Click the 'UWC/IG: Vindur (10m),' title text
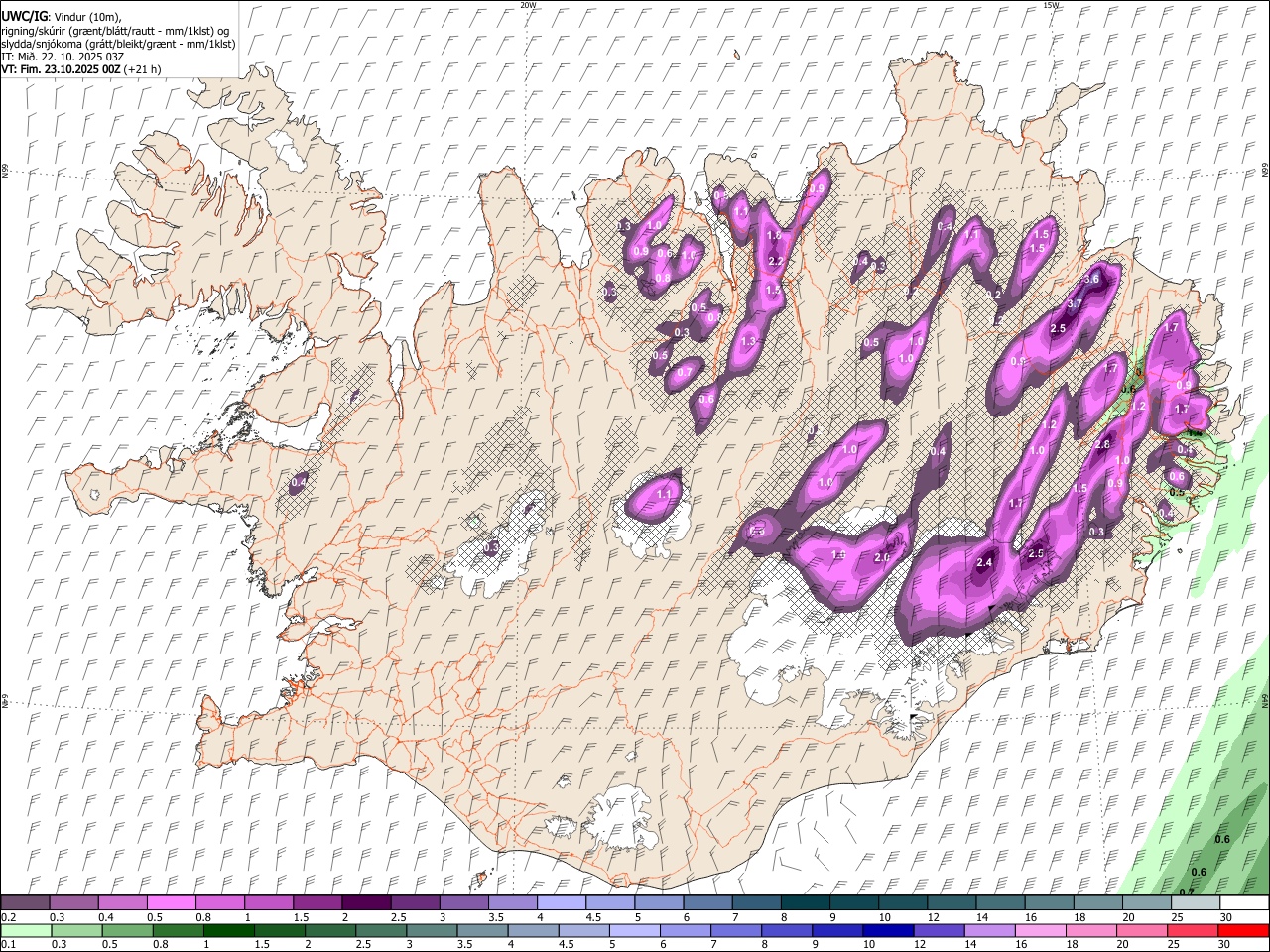Screen dimensions: 1270x952 (62, 17)
